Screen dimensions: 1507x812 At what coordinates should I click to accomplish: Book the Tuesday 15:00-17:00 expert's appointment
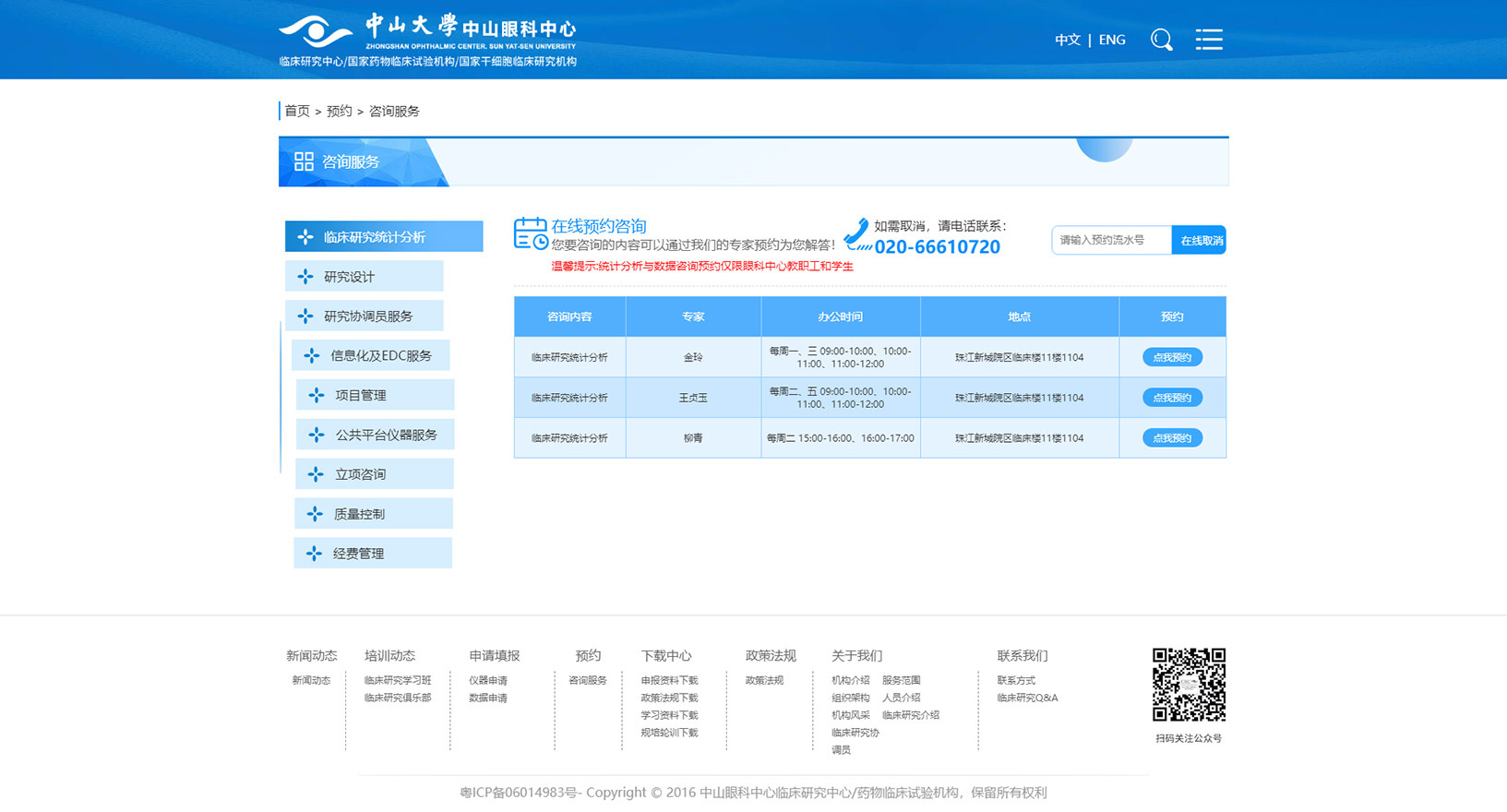click(1172, 438)
